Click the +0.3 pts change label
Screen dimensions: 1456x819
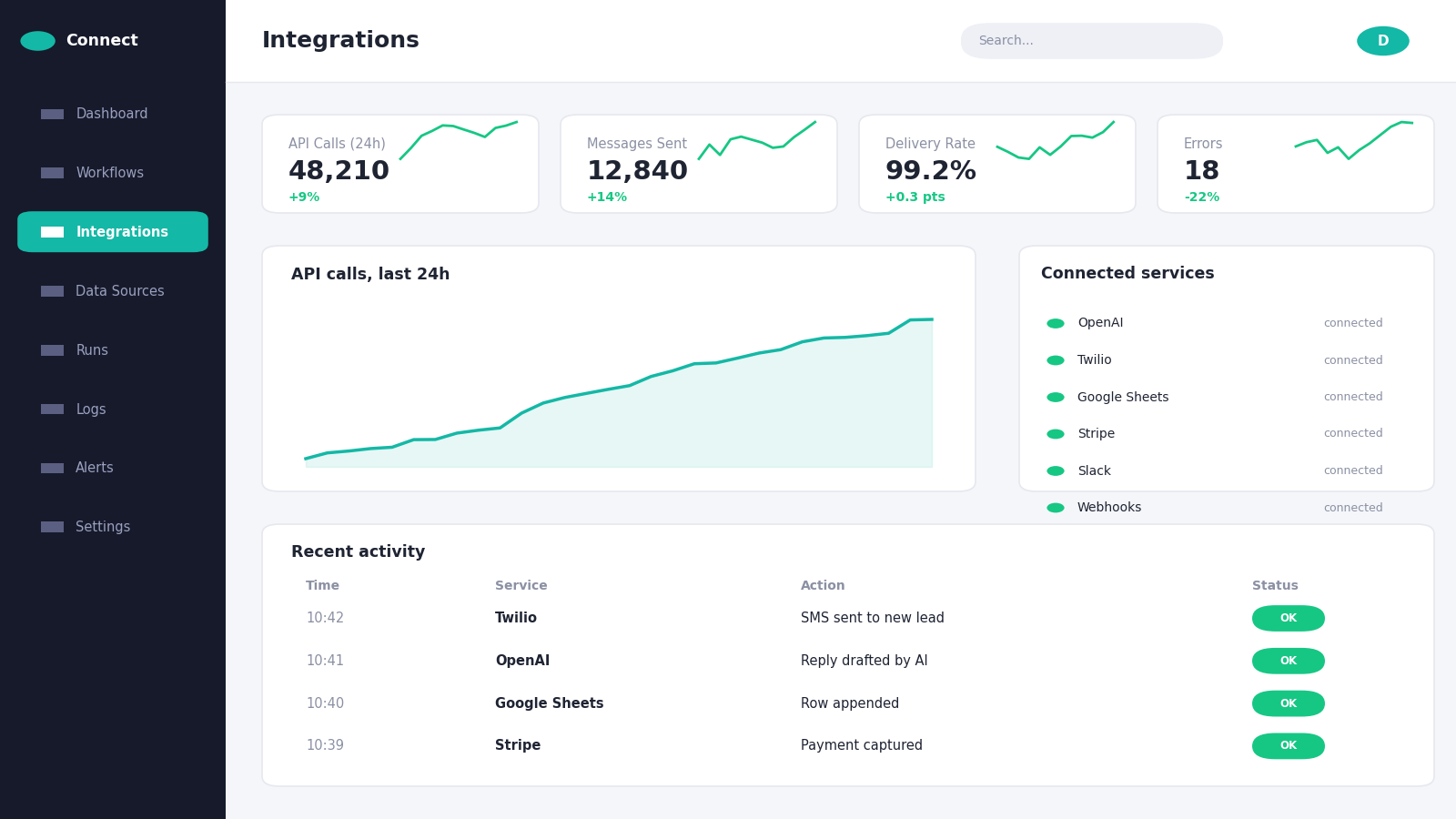915,197
